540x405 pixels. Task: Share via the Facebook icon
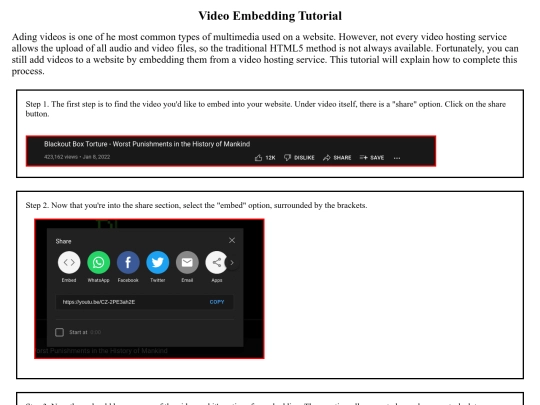(128, 262)
